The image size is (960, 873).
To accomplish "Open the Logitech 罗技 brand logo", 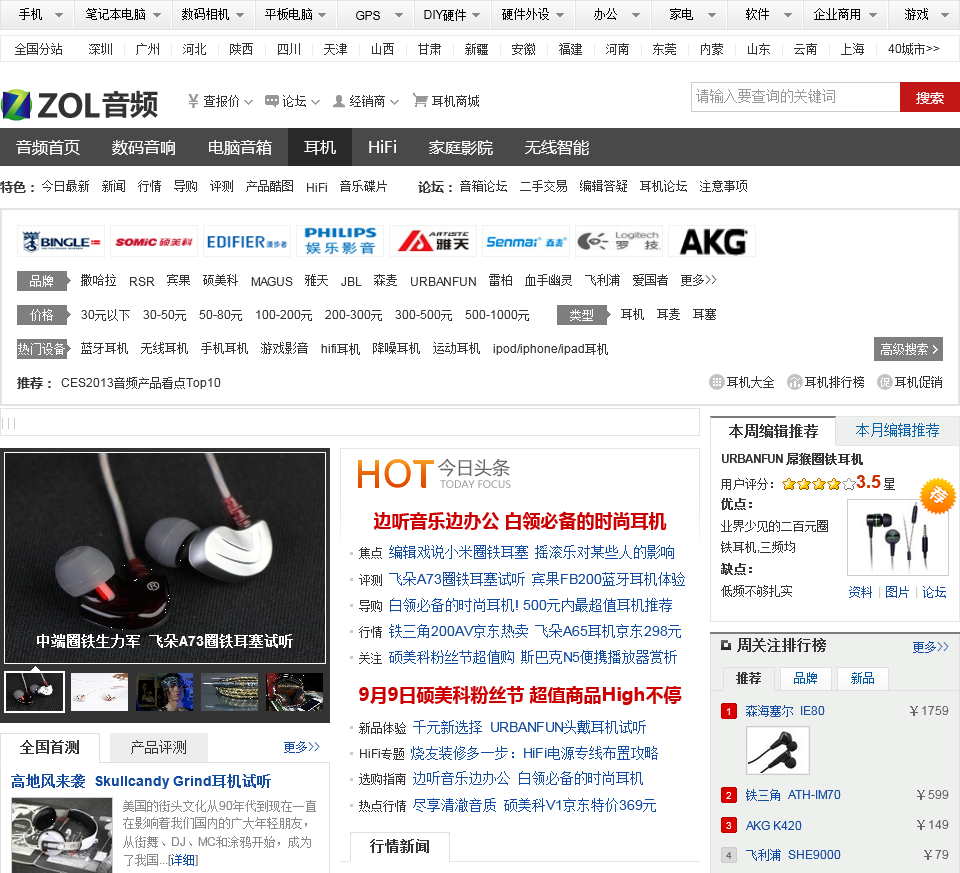I will tap(619, 242).
